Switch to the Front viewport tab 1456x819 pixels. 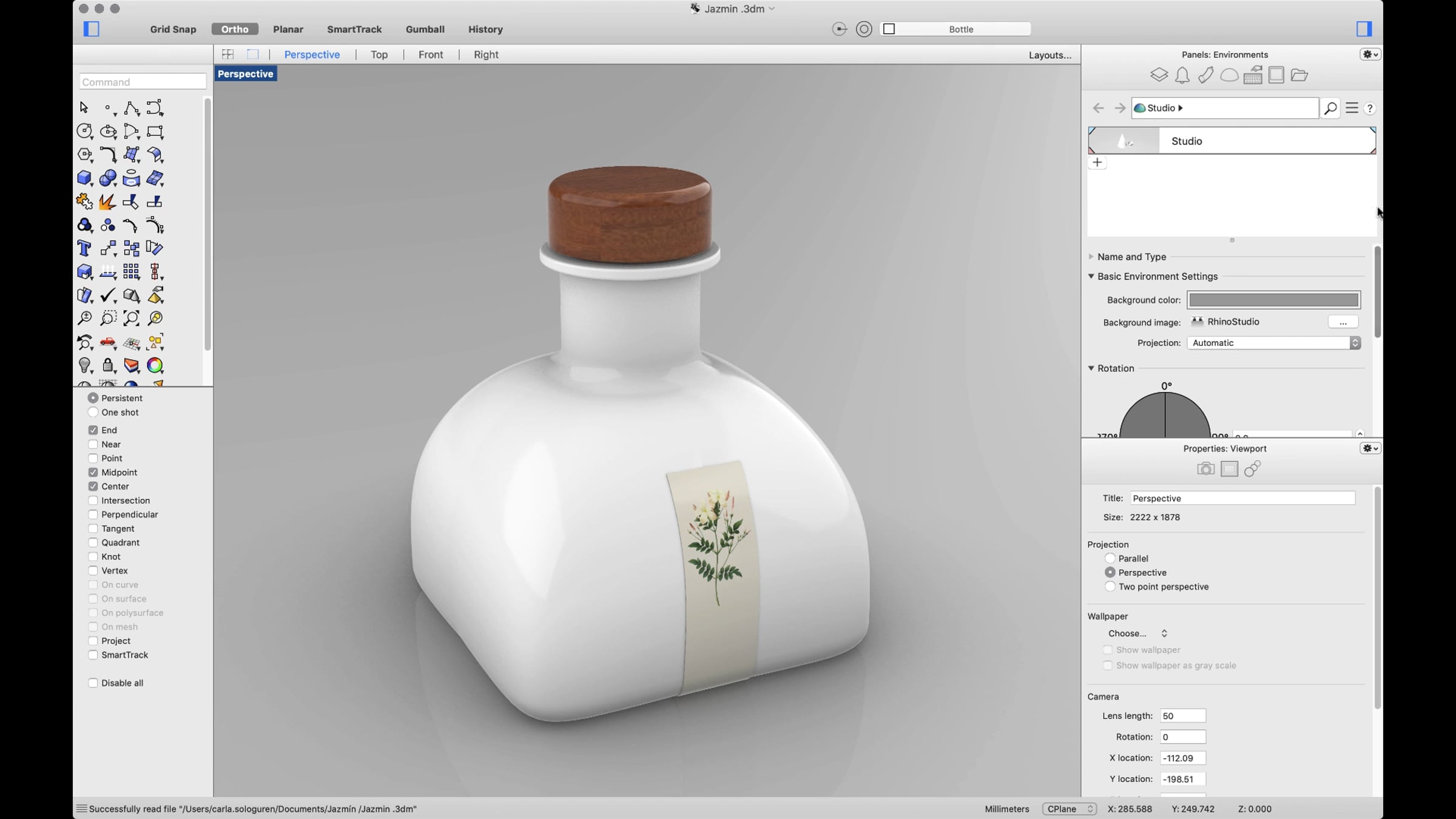click(431, 55)
